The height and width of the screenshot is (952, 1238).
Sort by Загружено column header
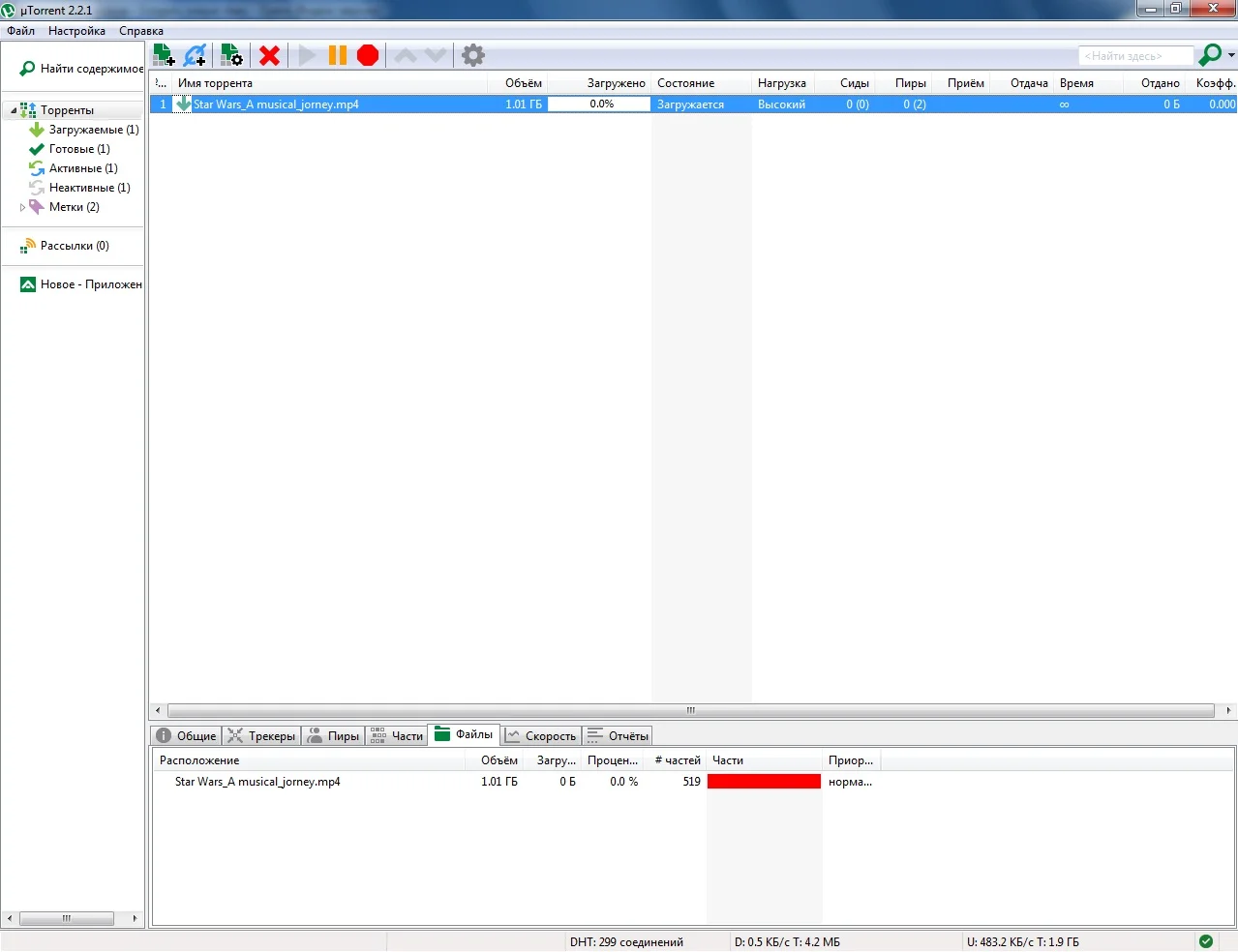click(599, 83)
